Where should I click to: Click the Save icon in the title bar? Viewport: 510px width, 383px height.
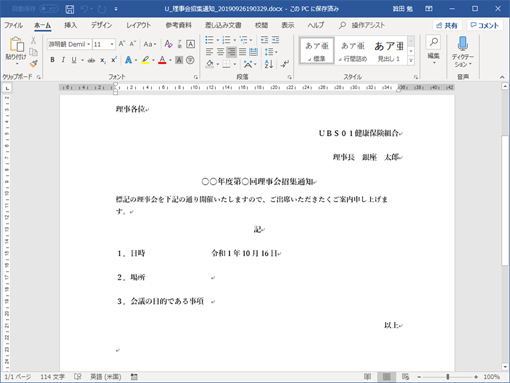tap(70, 9)
